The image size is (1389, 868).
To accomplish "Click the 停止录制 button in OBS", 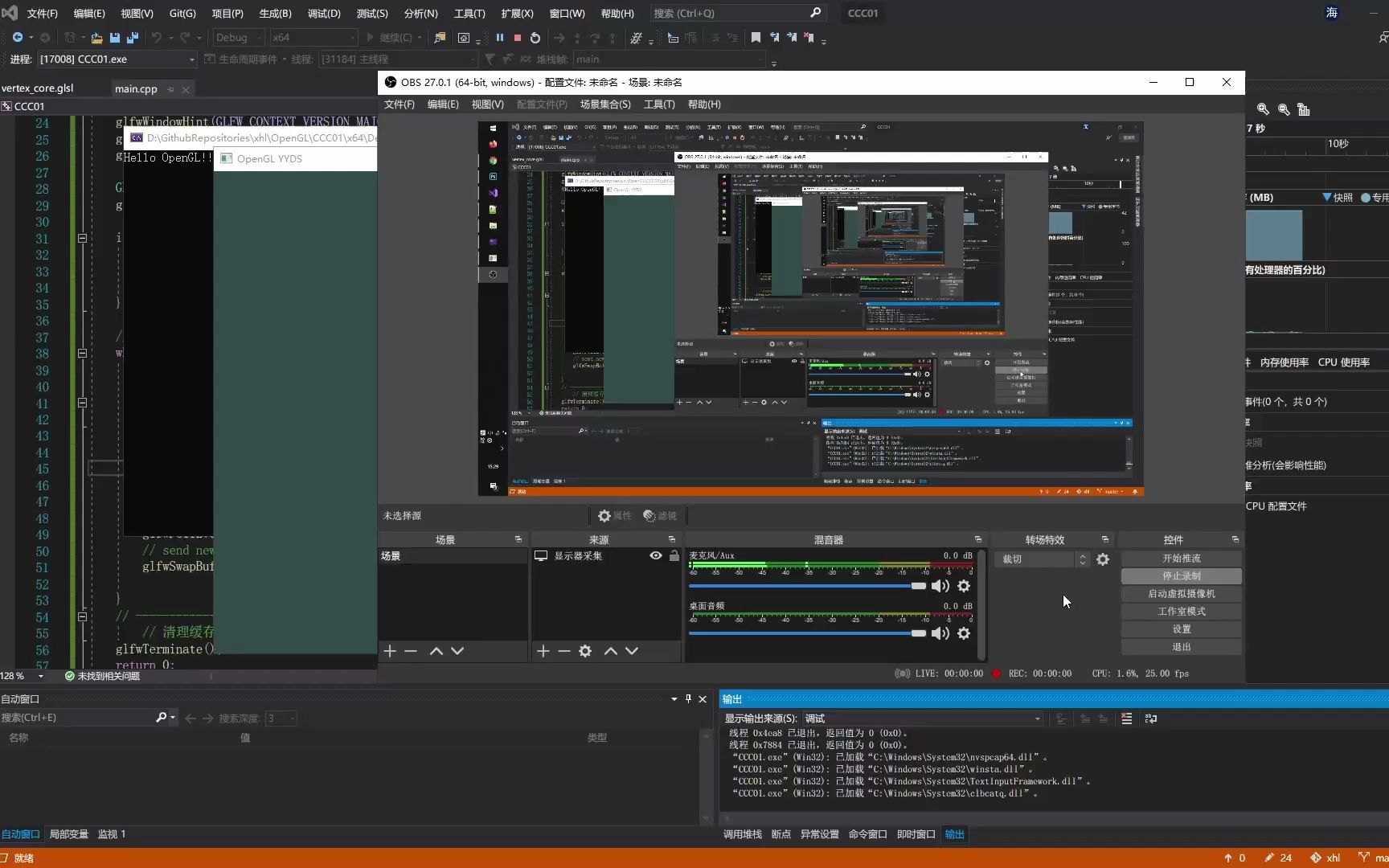I will [1181, 575].
